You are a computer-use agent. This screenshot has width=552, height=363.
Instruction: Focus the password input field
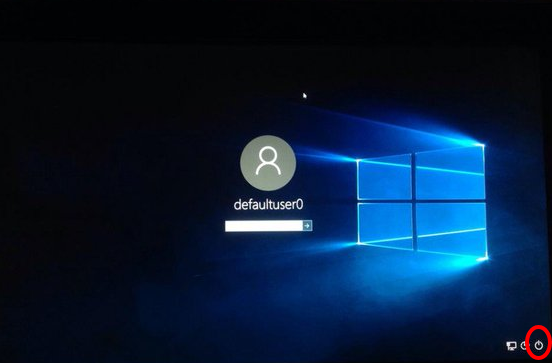tap(264, 226)
